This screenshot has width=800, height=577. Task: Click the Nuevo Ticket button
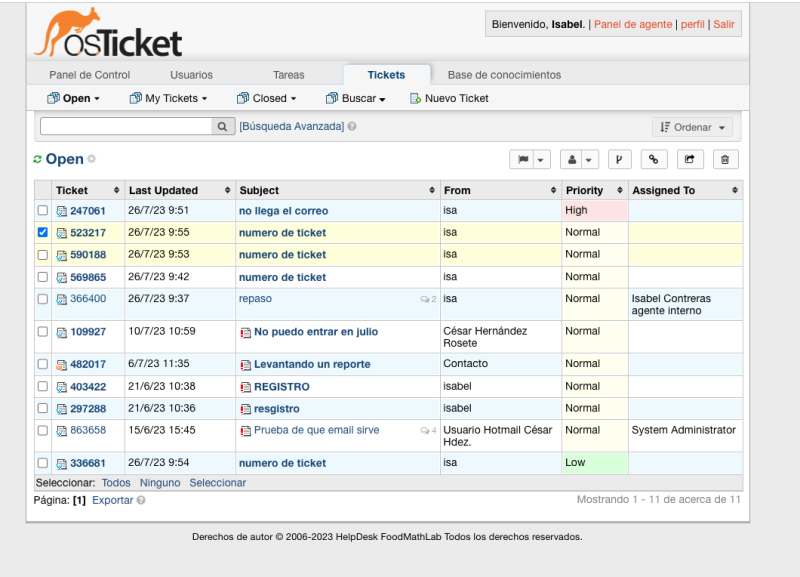coord(449,98)
